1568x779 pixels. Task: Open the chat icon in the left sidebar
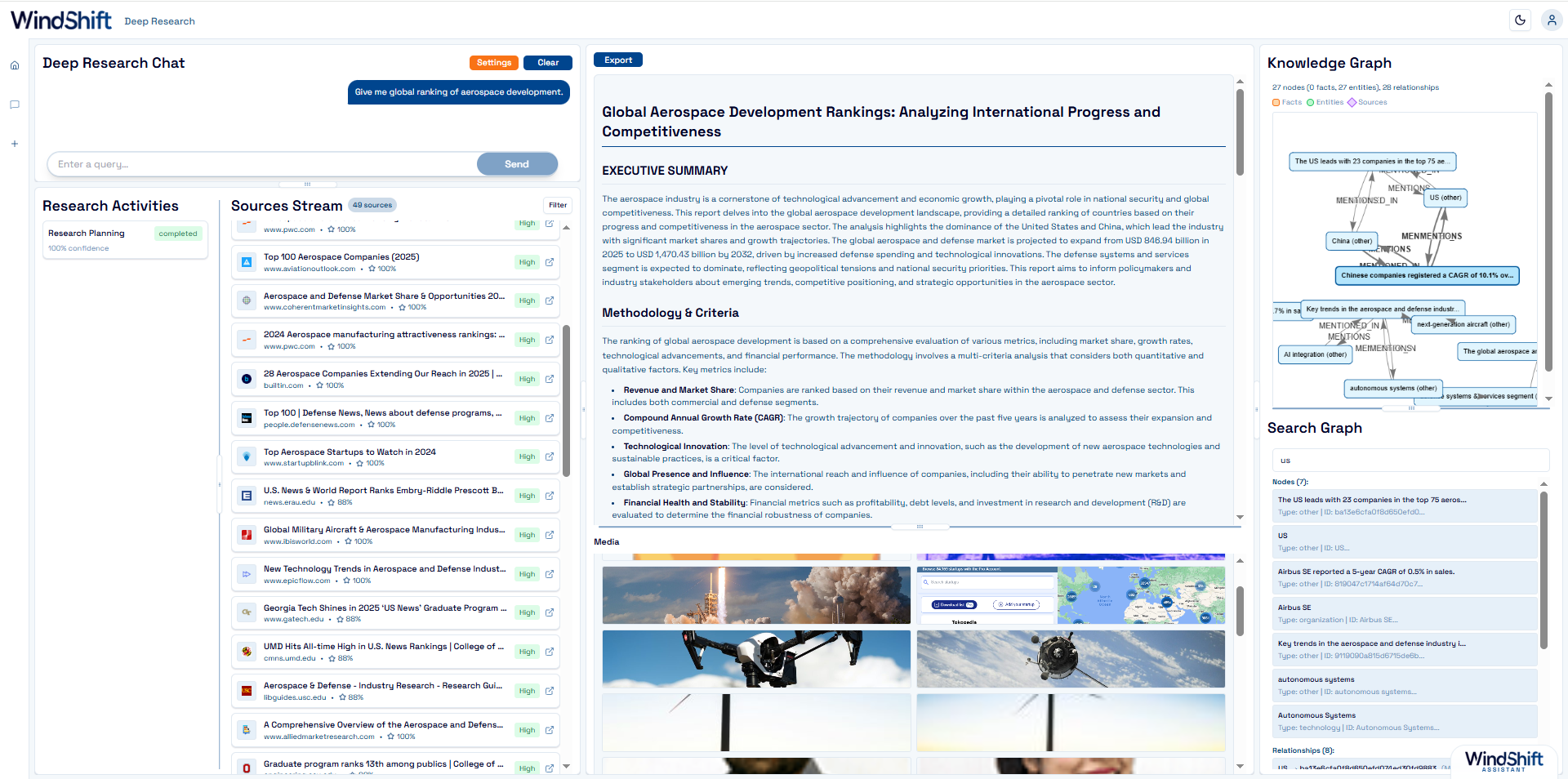tap(15, 104)
